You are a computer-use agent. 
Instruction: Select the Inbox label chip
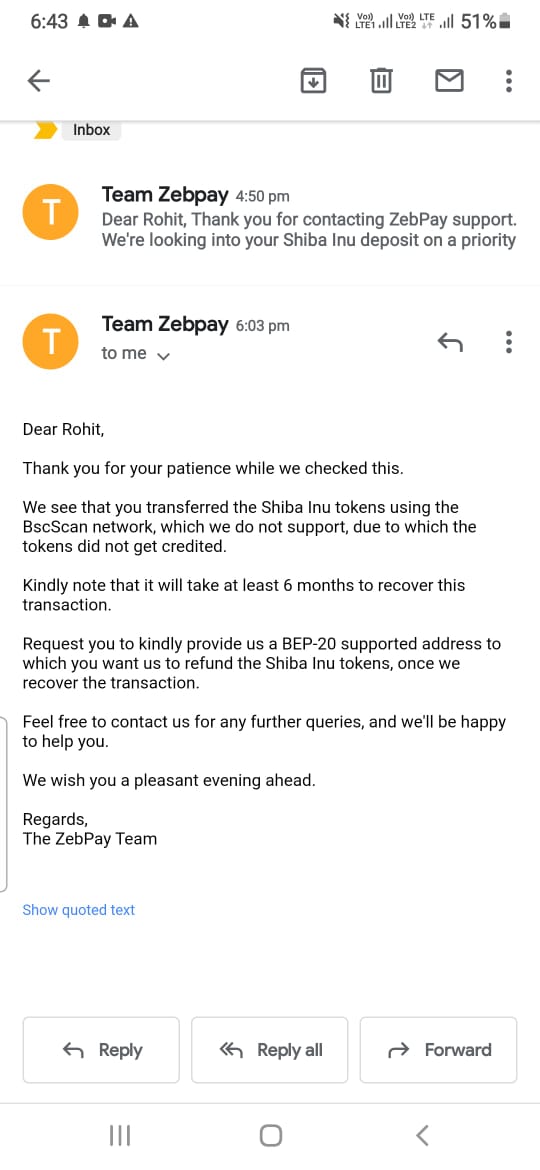pos(91,130)
